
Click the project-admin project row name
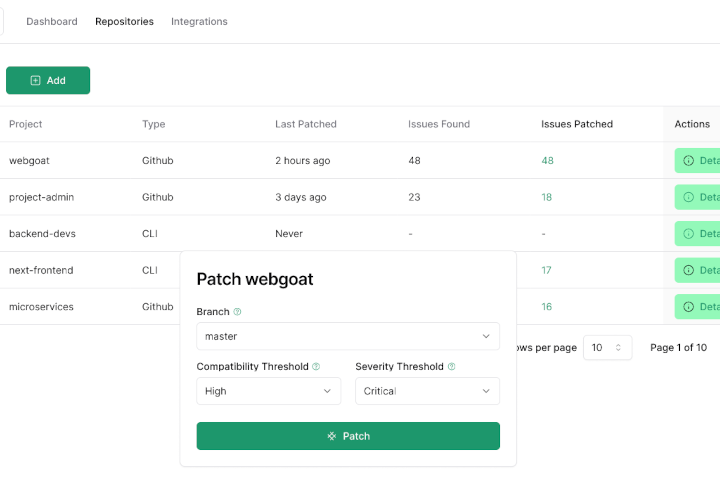tap(41, 197)
